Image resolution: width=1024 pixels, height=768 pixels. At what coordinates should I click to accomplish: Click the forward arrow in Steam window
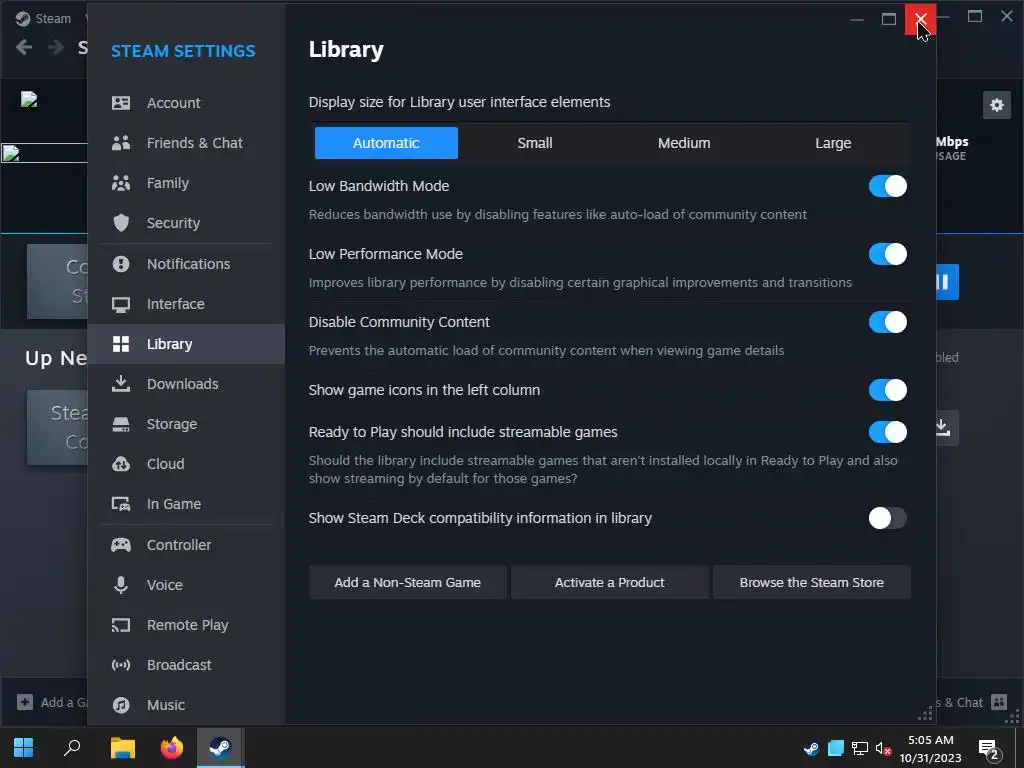click(x=56, y=47)
